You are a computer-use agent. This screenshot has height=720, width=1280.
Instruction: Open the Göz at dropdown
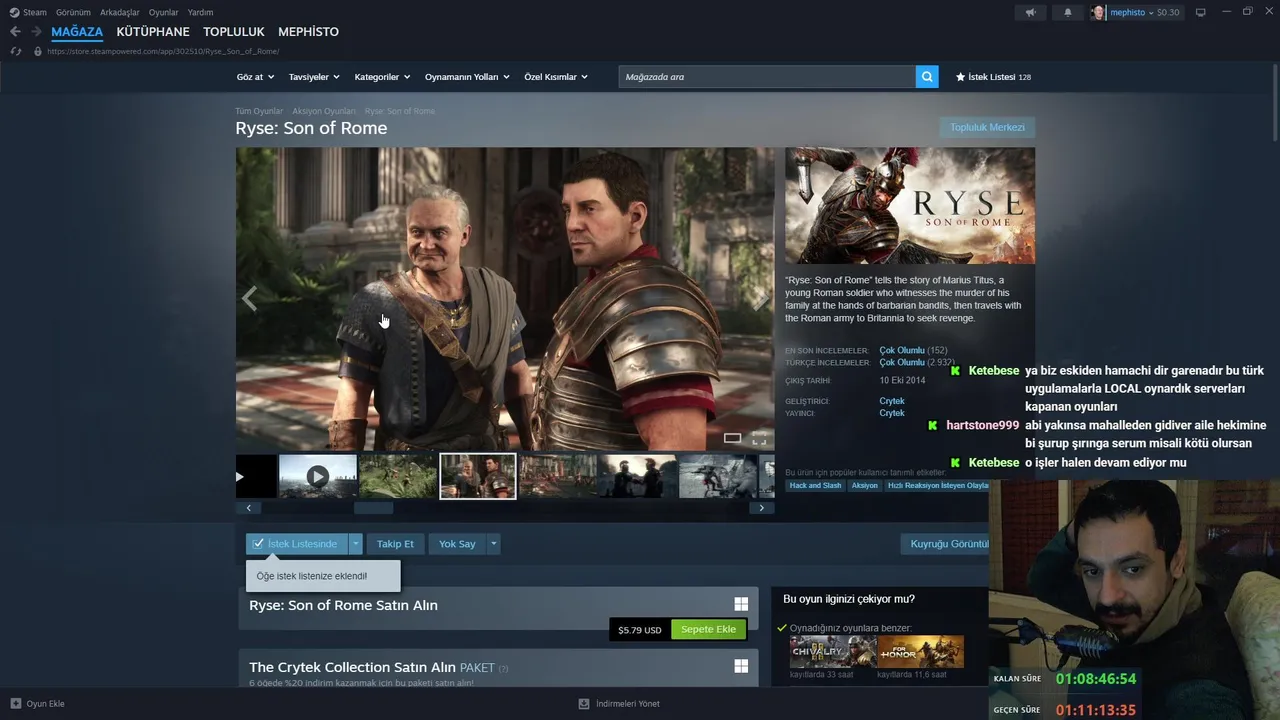[255, 76]
